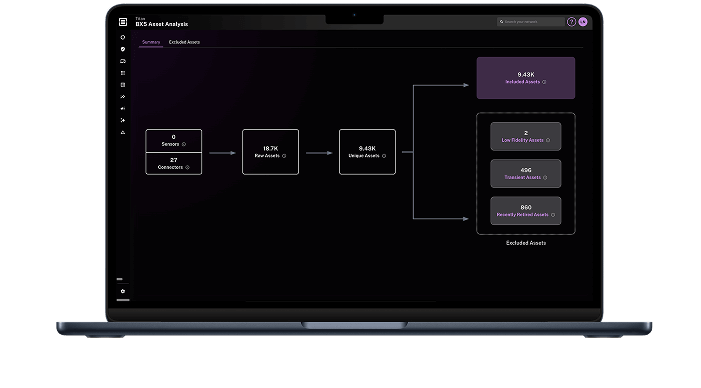Click info icon next to Sensors

184,144
